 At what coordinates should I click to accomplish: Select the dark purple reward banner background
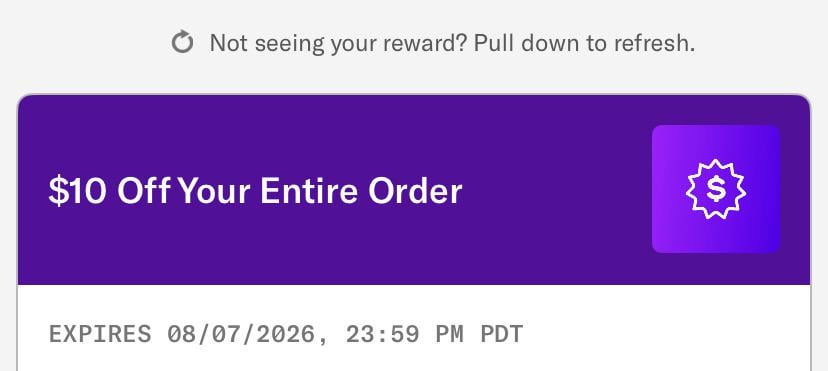click(414, 189)
